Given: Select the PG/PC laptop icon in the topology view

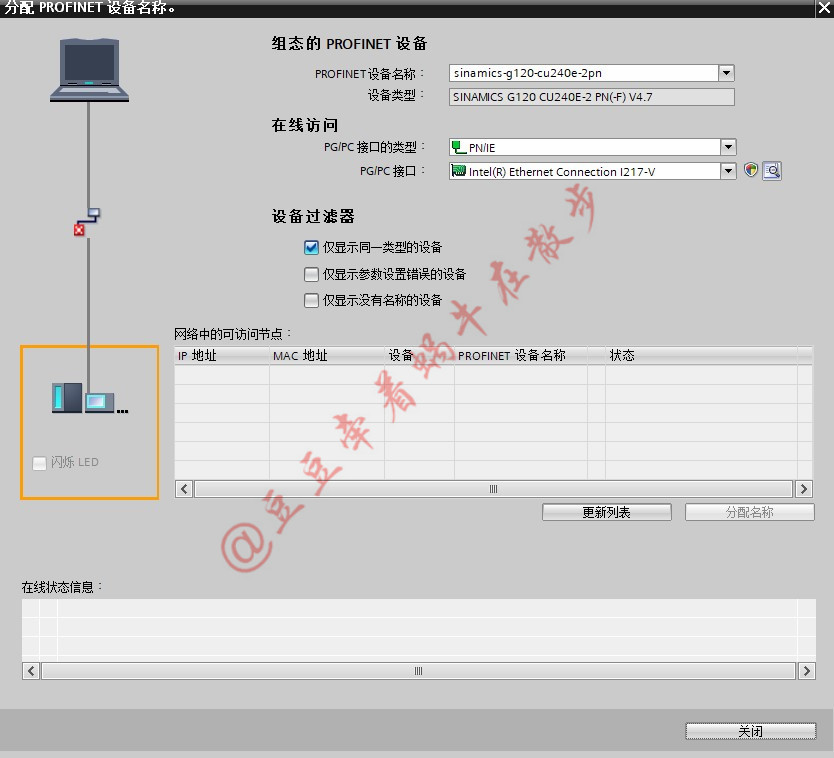Looking at the screenshot, I should 88,65.
